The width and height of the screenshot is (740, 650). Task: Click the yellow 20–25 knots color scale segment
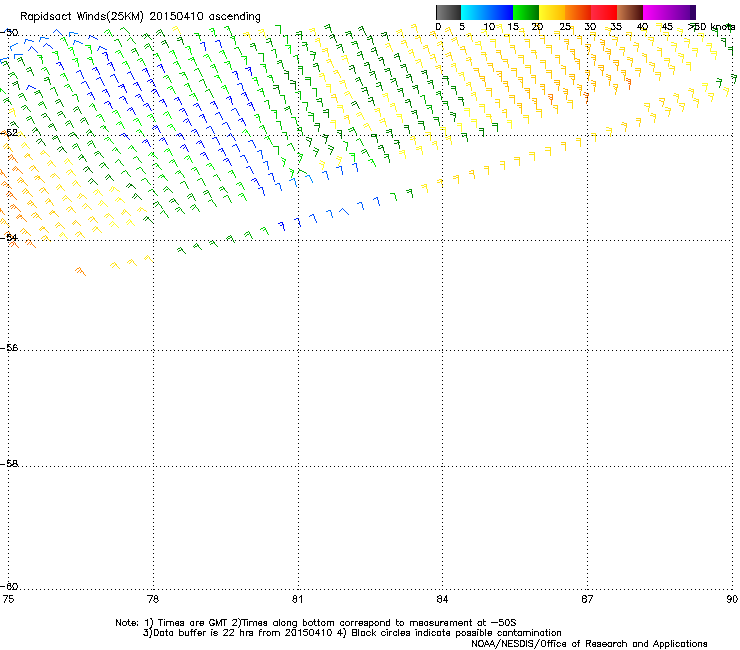tap(552, 12)
